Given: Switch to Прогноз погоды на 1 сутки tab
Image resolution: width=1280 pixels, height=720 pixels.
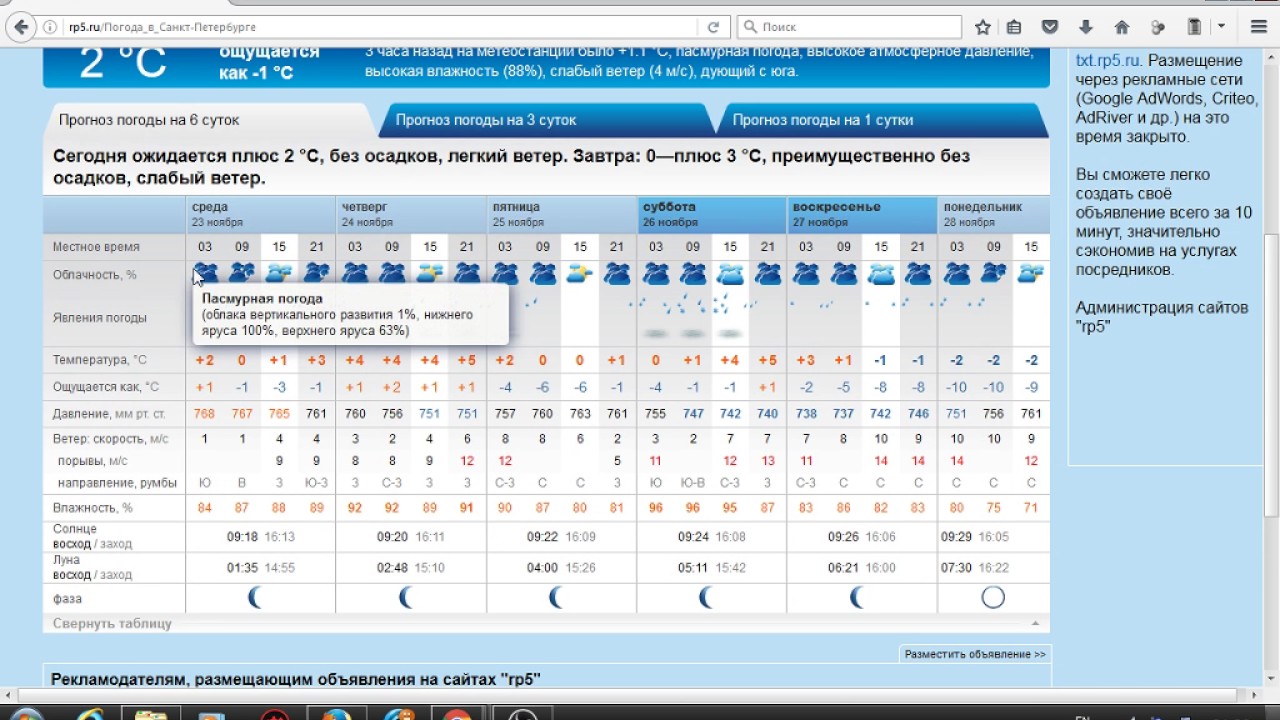Looking at the screenshot, I should tap(823, 120).
